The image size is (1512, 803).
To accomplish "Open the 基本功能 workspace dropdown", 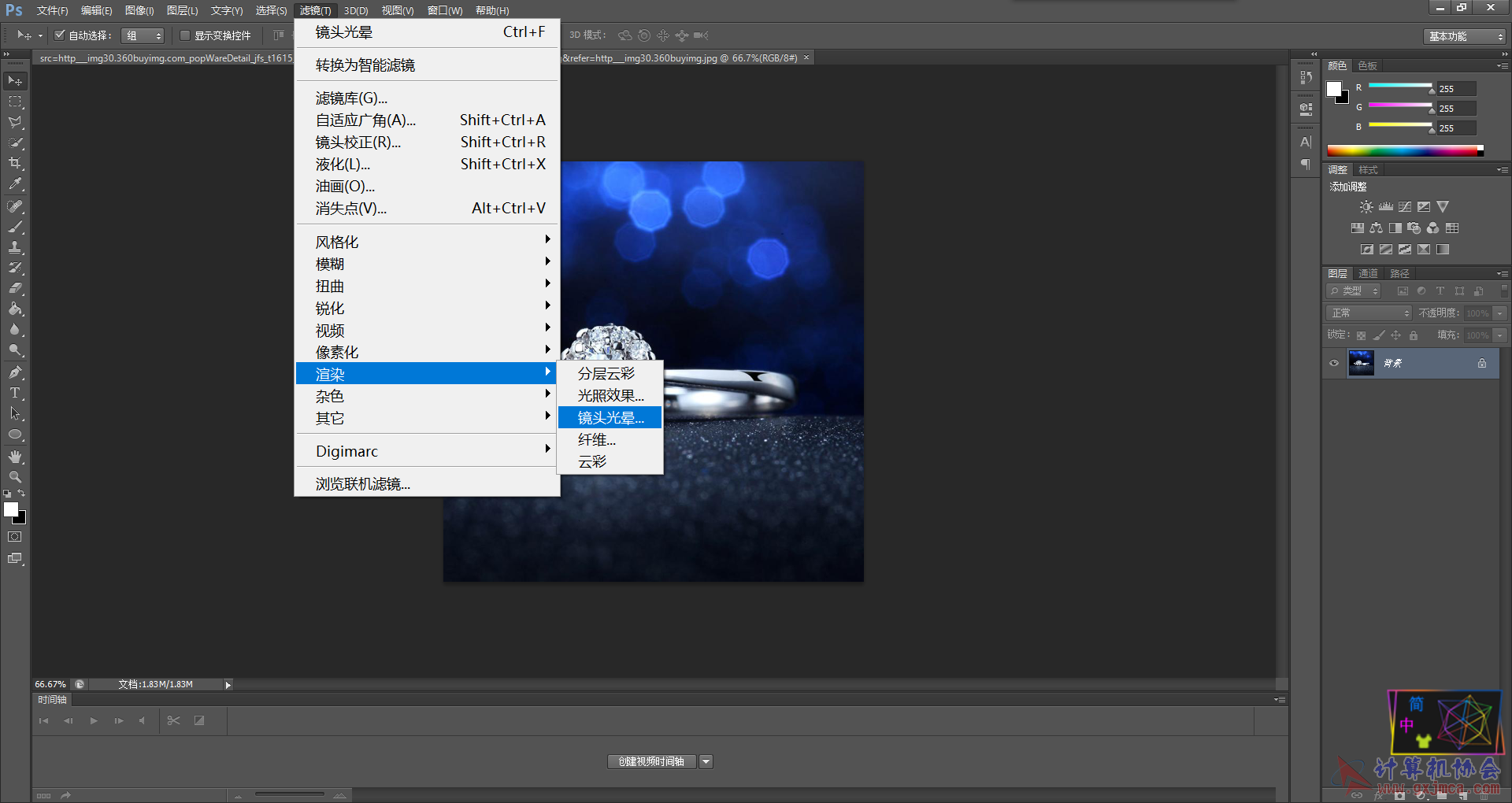I will tap(1464, 36).
